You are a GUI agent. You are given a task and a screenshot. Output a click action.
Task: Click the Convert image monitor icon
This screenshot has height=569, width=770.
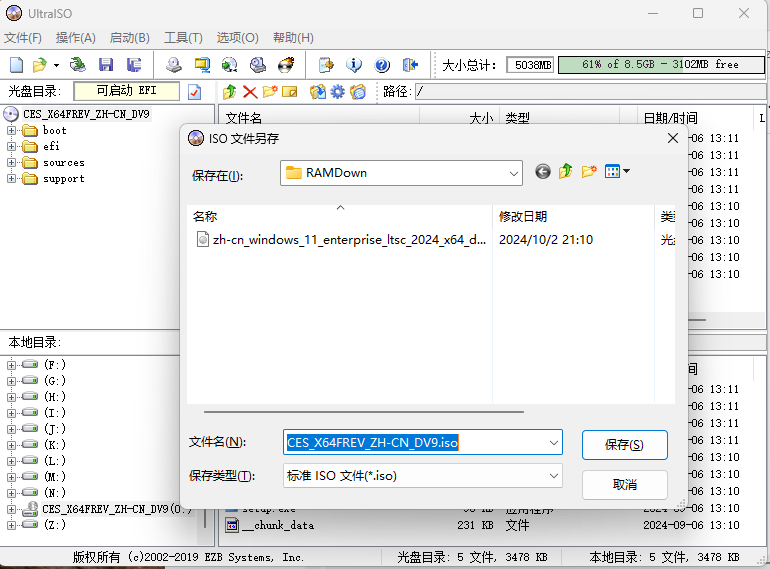click(x=202, y=64)
